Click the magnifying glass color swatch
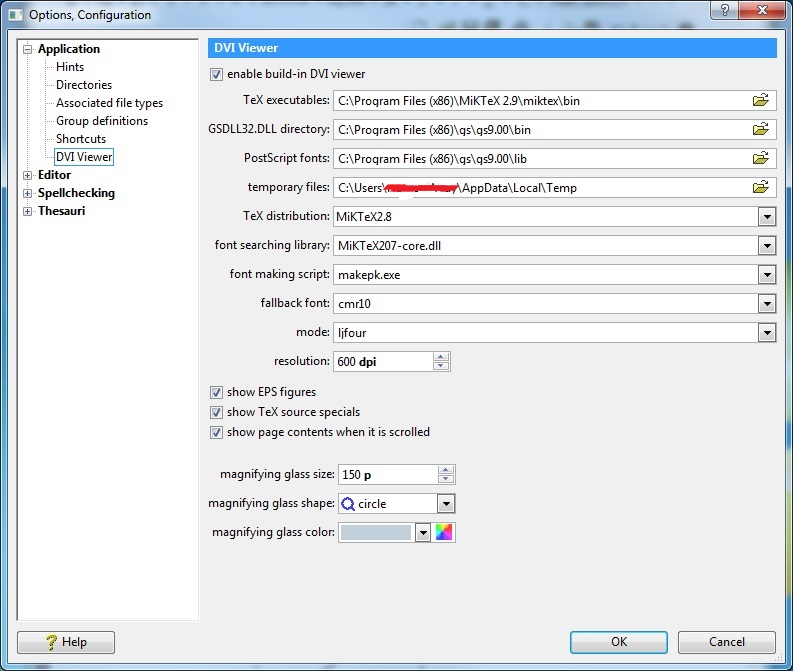 click(376, 532)
